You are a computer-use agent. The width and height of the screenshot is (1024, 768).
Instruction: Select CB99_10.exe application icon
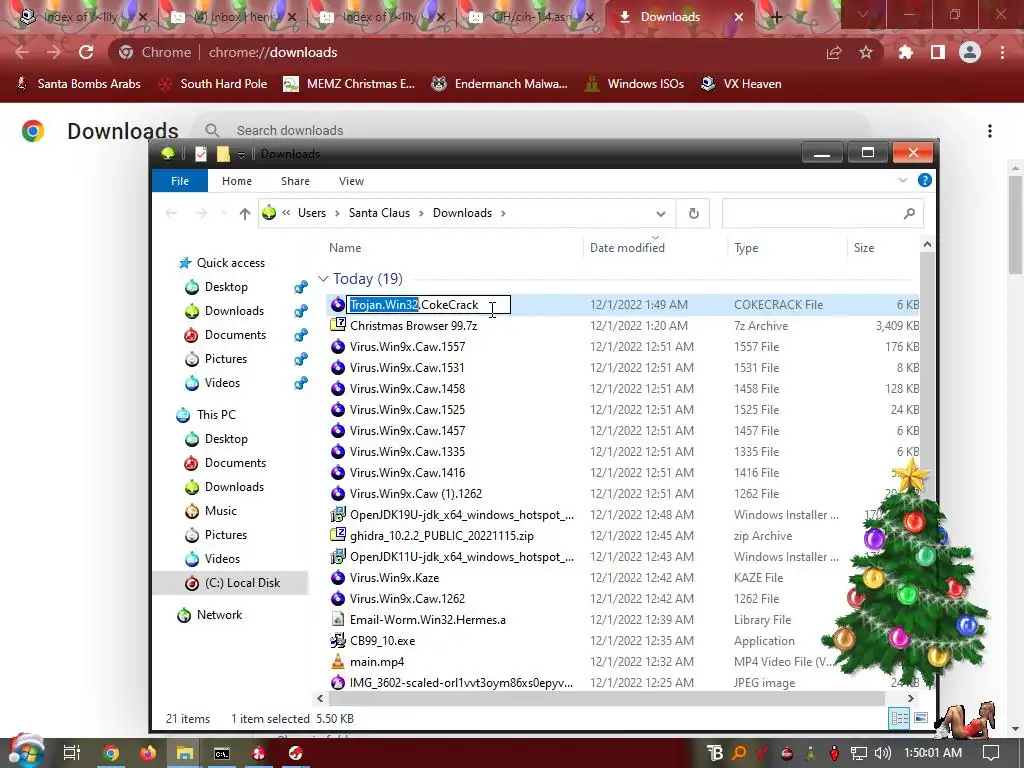tap(338, 641)
